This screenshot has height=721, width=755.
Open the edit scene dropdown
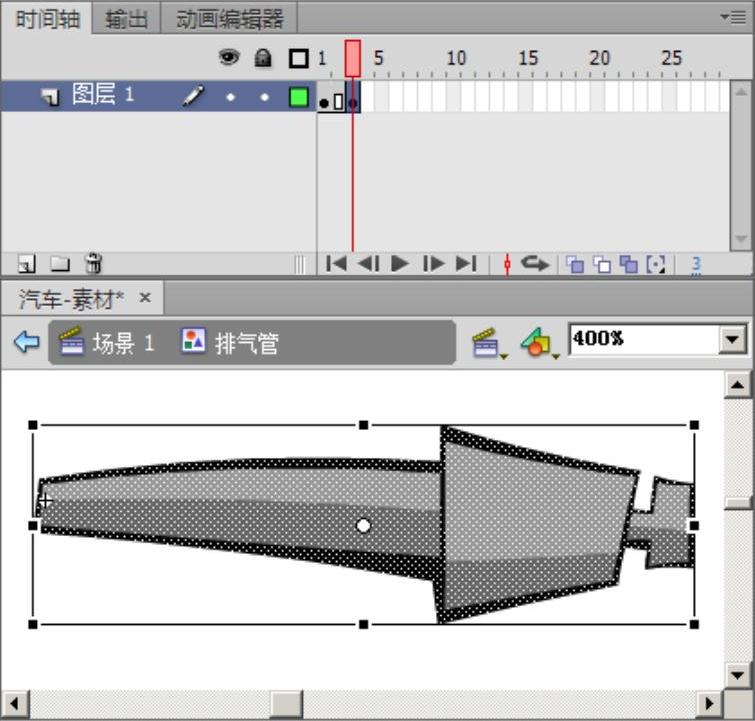pos(490,343)
